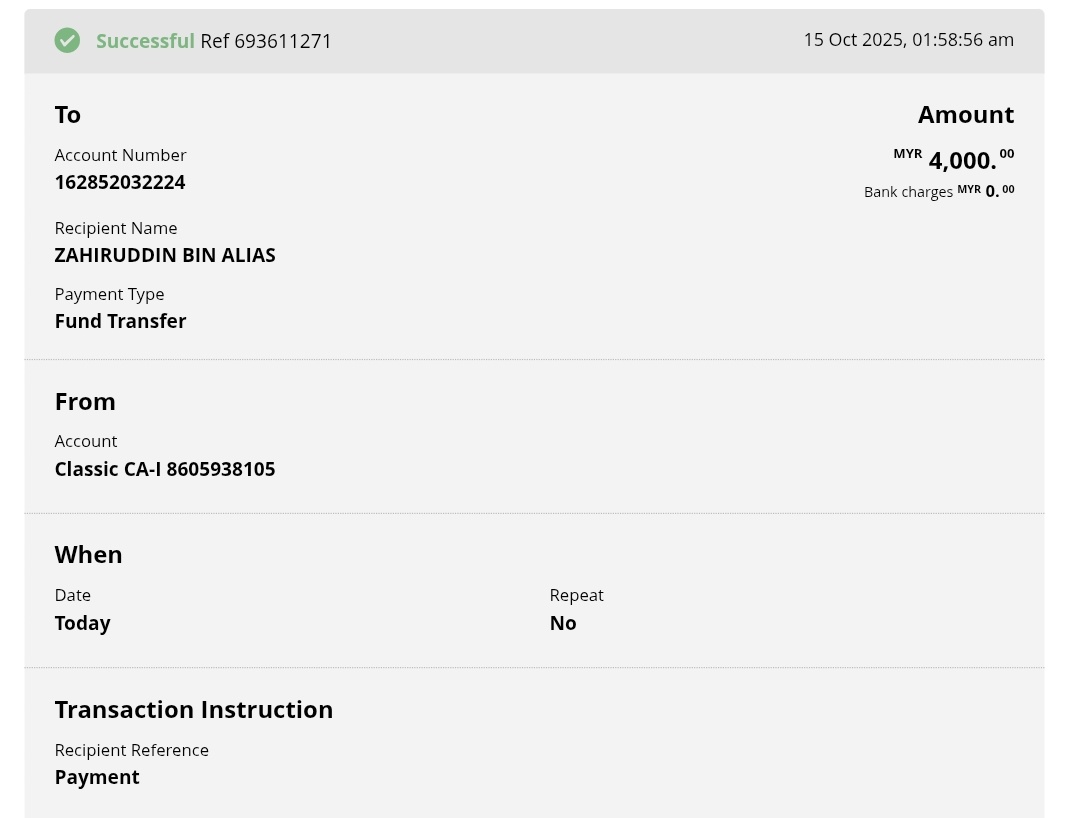Image resolution: width=1080 pixels, height=818 pixels.
Task: Click the Recipient Name label
Action: pyautogui.click(x=116, y=228)
